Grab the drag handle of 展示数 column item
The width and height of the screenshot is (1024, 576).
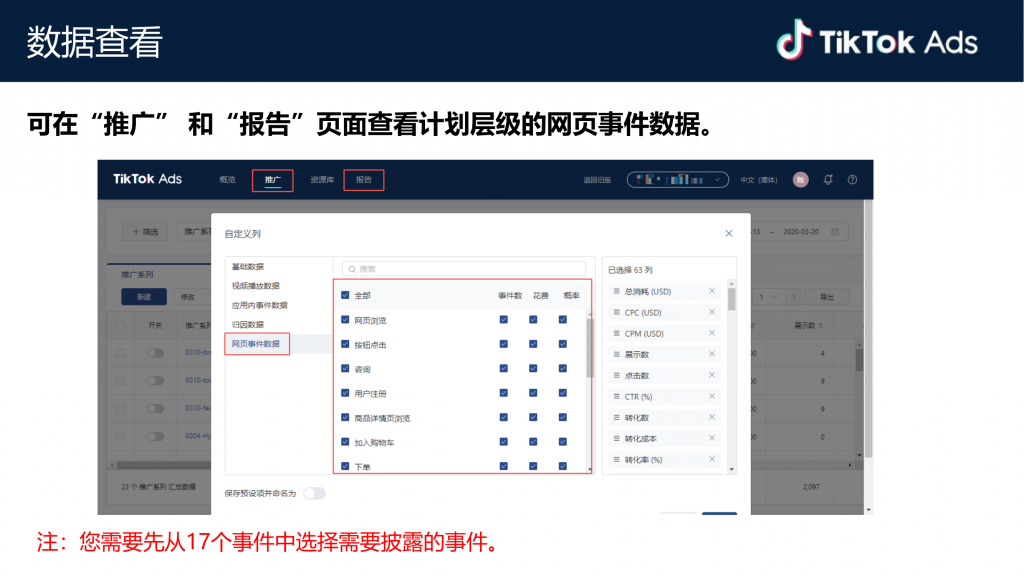point(616,354)
